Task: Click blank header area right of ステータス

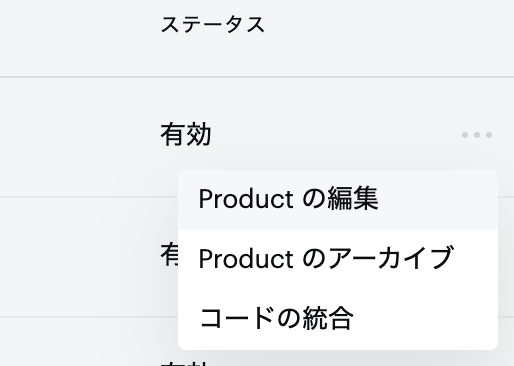Action: (390, 37)
